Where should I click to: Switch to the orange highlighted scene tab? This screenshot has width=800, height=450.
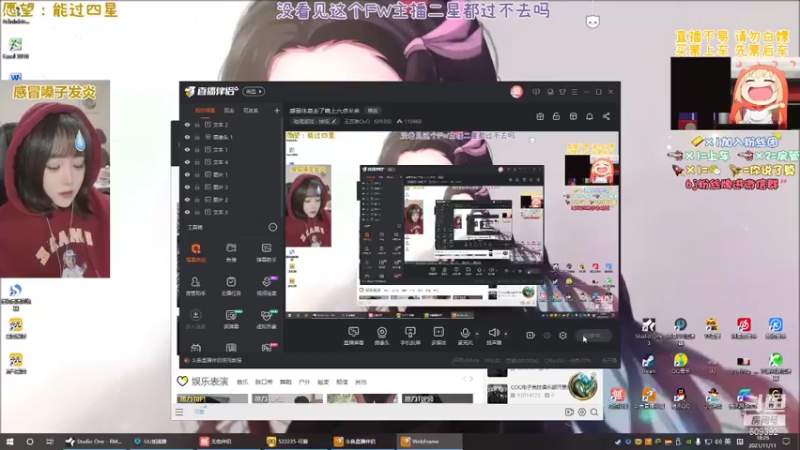205,110
